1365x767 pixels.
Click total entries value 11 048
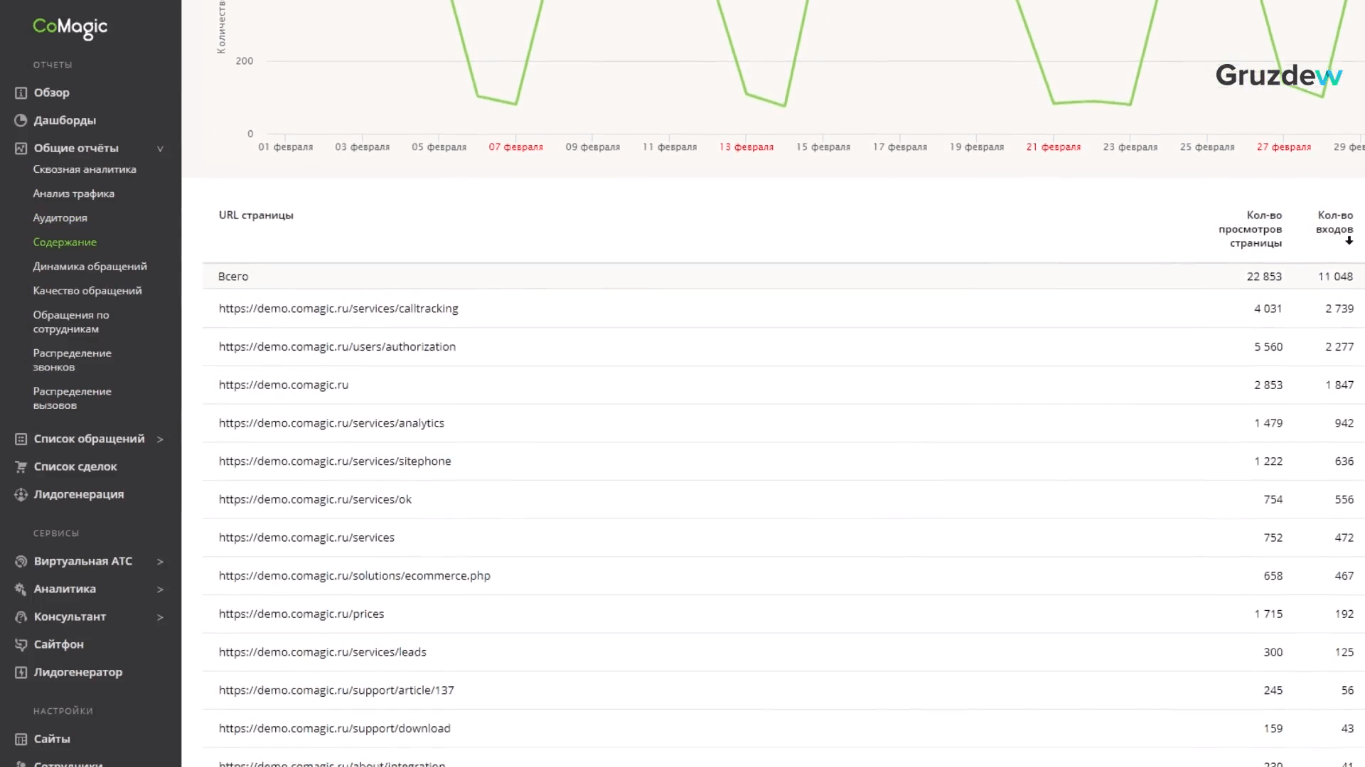pos(1335,277)
